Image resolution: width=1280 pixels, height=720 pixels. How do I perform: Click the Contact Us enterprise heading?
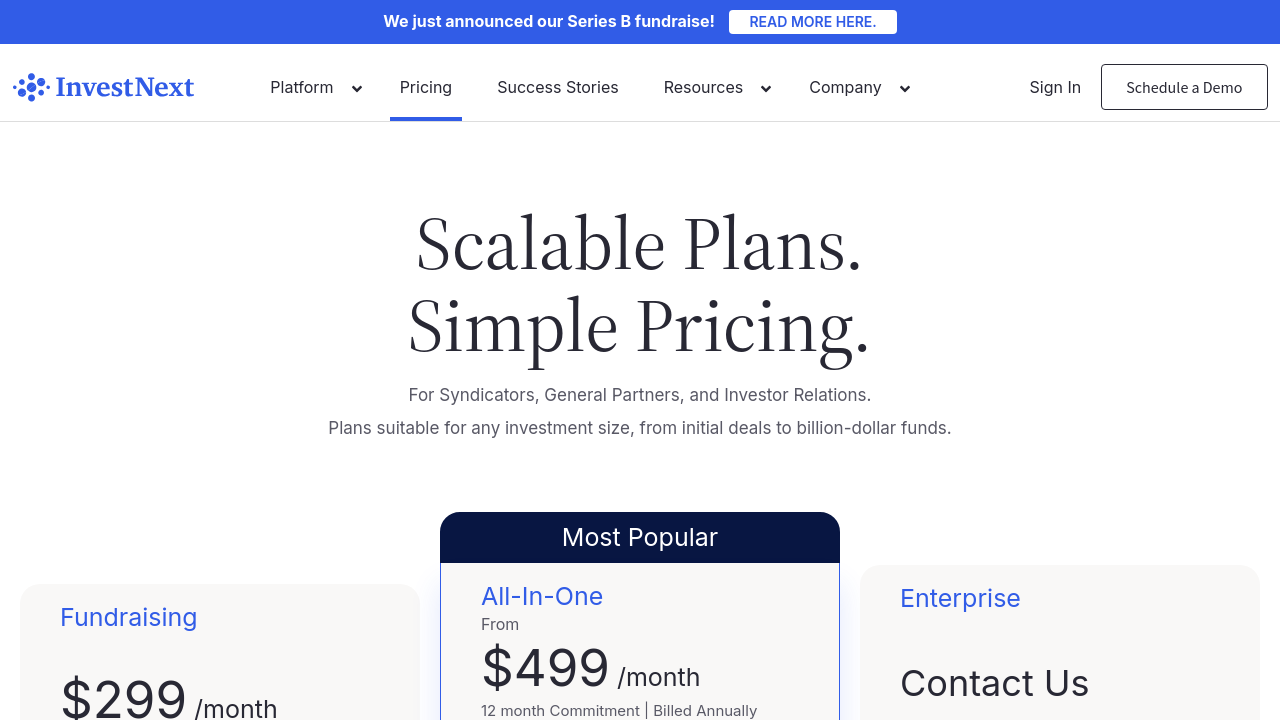tap(994, 684)
